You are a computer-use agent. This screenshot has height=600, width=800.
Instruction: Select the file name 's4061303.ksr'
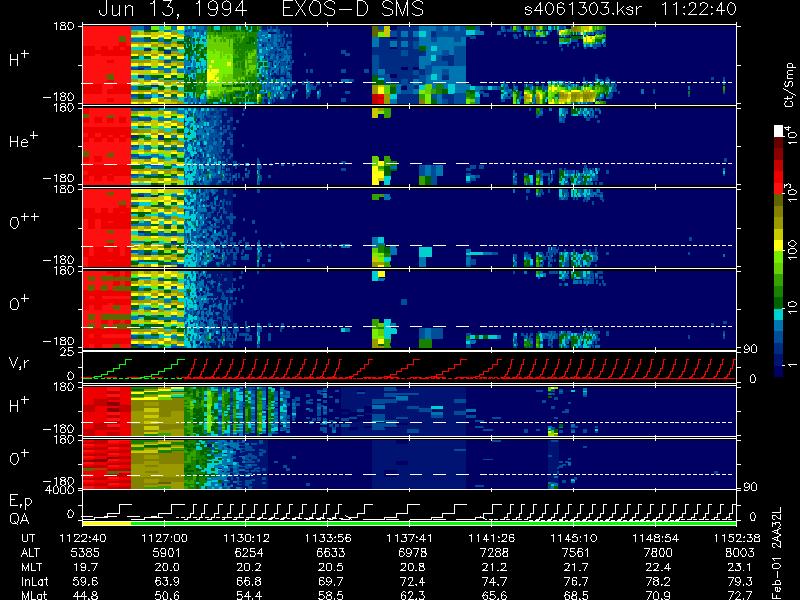[583, 9]
